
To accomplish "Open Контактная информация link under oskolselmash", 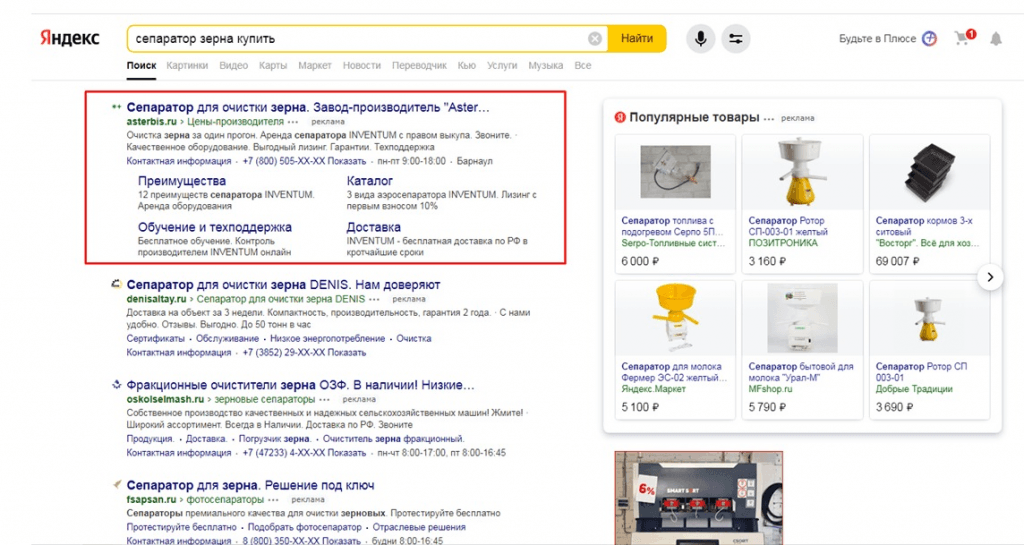I will pos(178,452).
